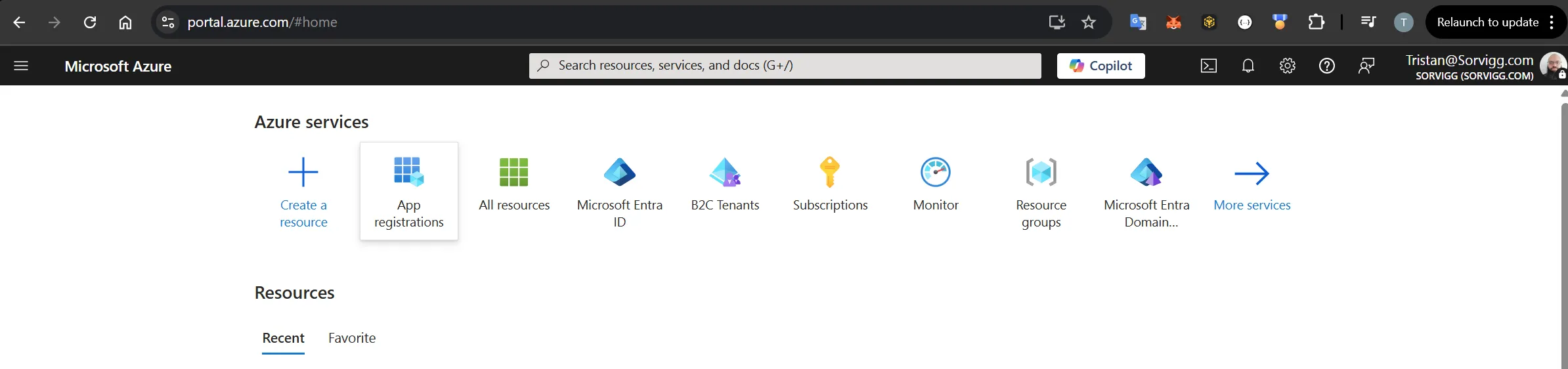Open the Tristan@Sorvigg.com account menu
1568x369 pixels.
click(1470, 66)
